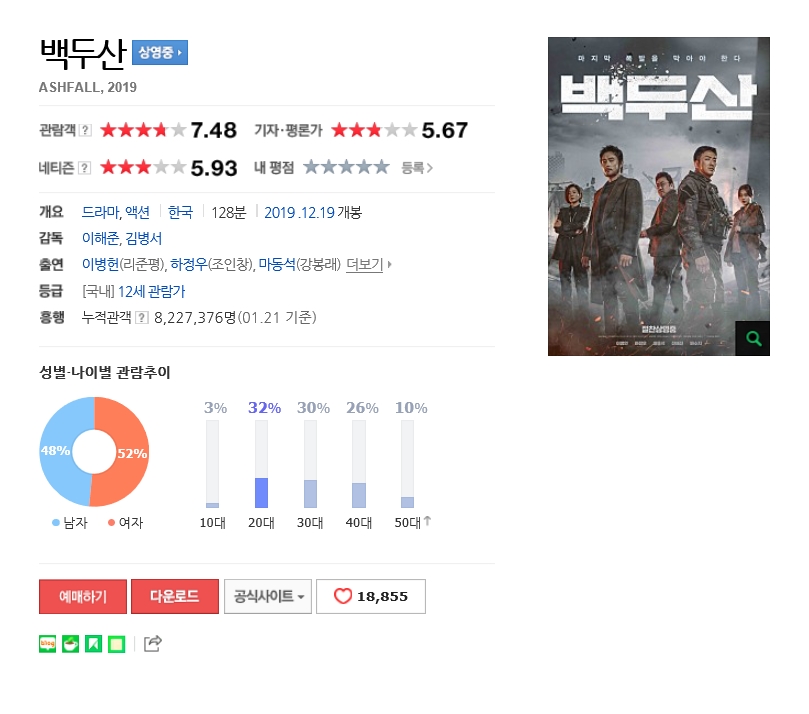Open the 드라마 genre link
The height and width of the screenshot is (714, 809).
click(100, 212)
